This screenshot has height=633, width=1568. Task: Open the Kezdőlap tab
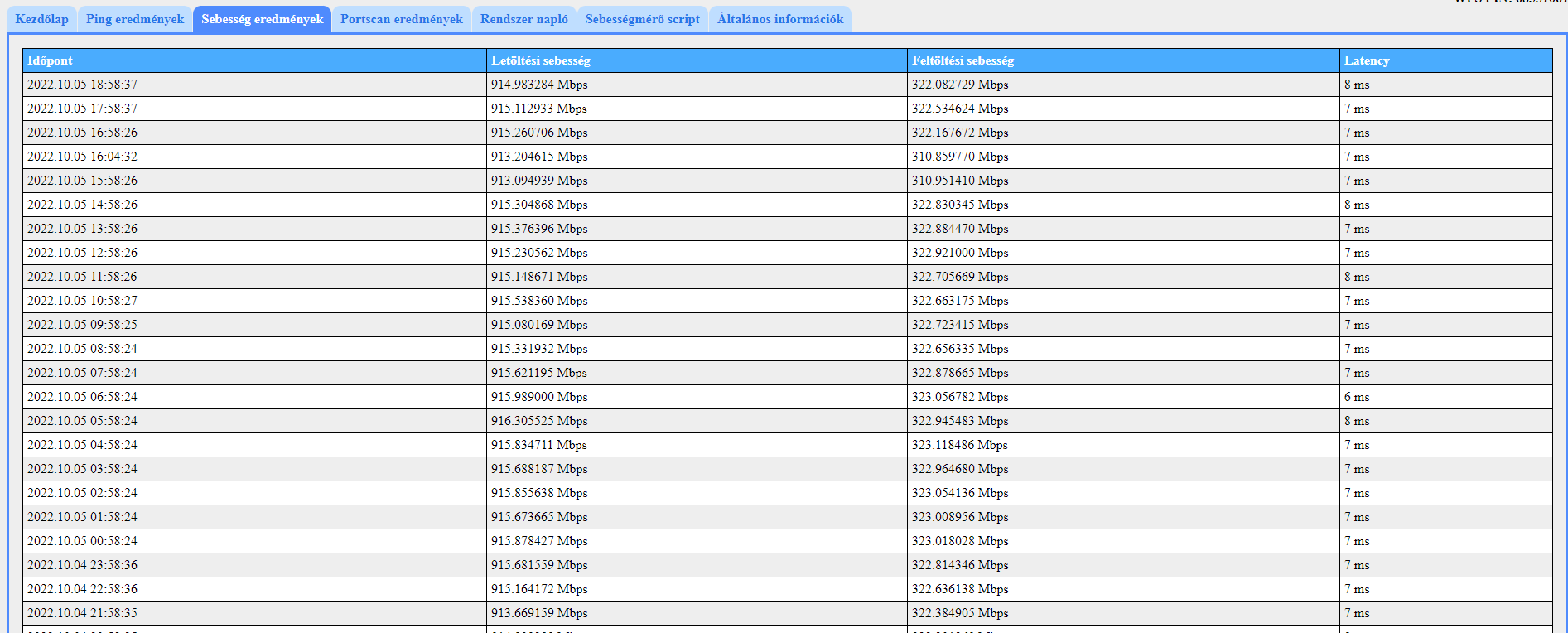[41, 19]
